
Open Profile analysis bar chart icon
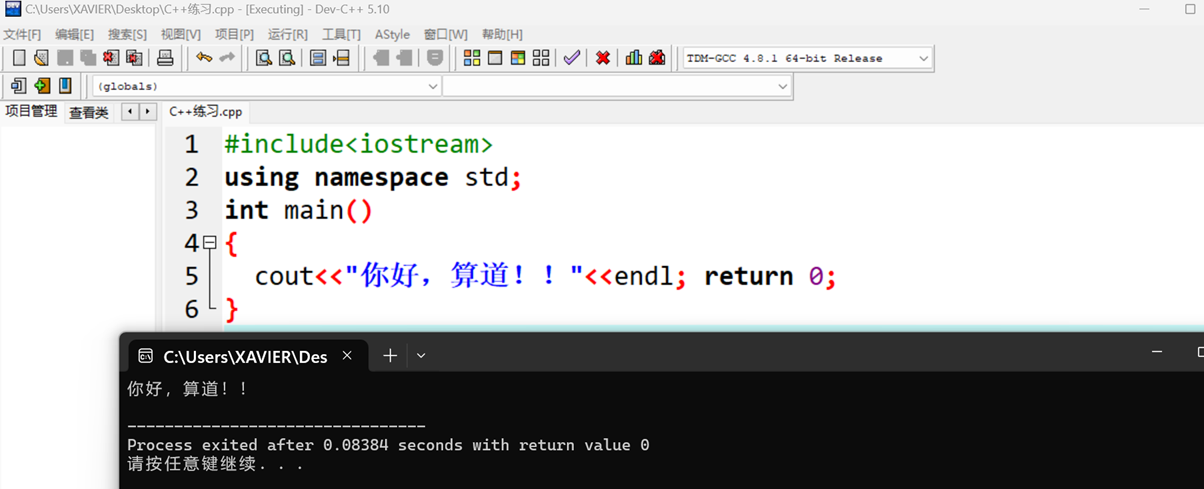click(x=634, y=58)
